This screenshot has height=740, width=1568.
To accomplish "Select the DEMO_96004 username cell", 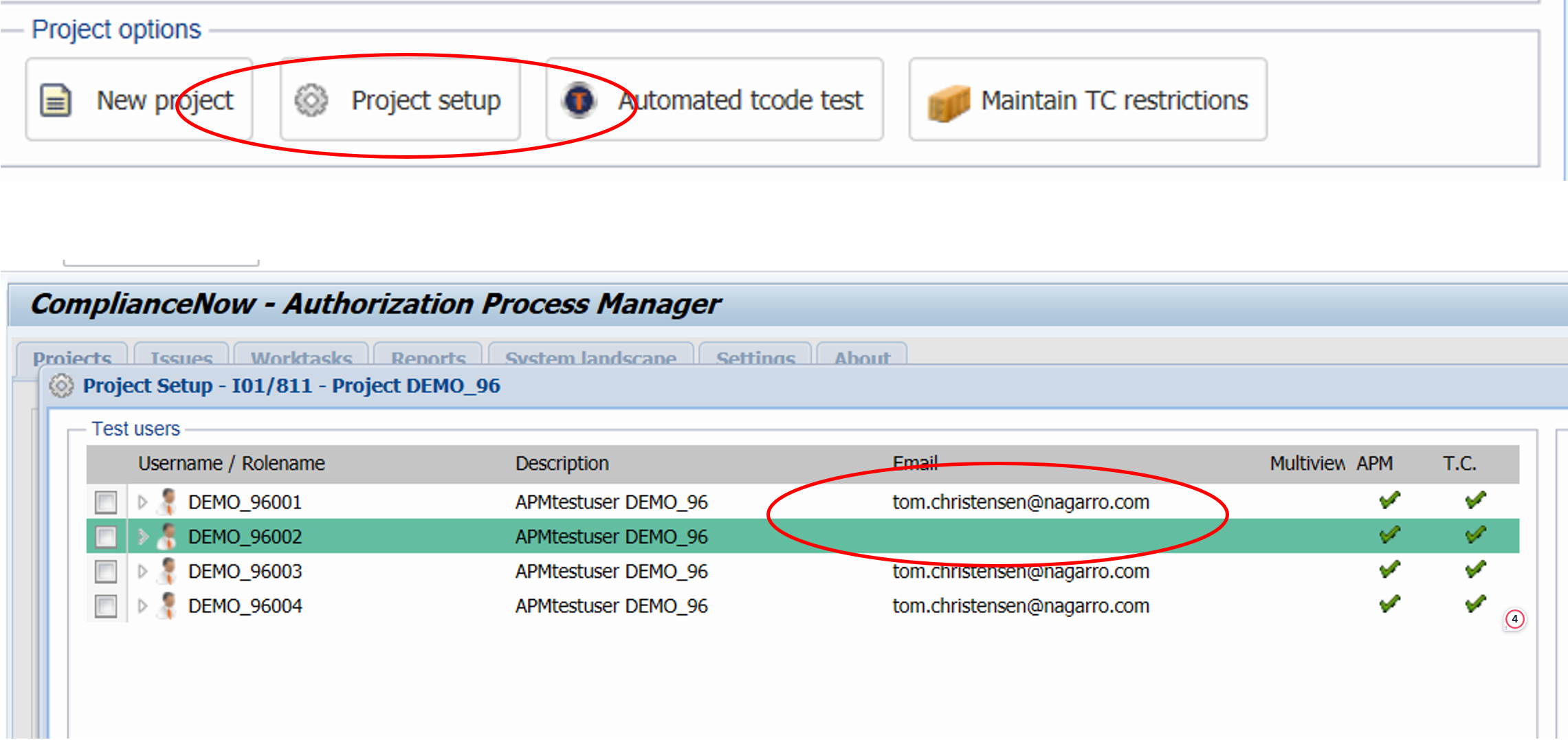I will pyautogui.click(x=245, y=606).
